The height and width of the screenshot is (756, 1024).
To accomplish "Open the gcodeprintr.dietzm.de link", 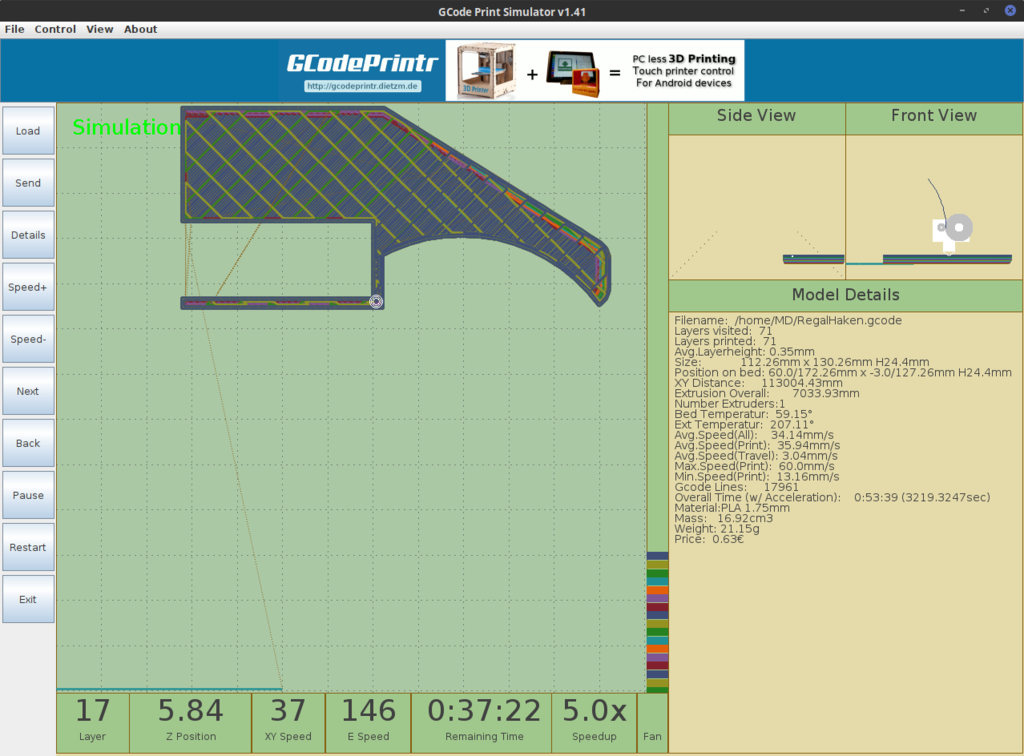I will 362,86.
